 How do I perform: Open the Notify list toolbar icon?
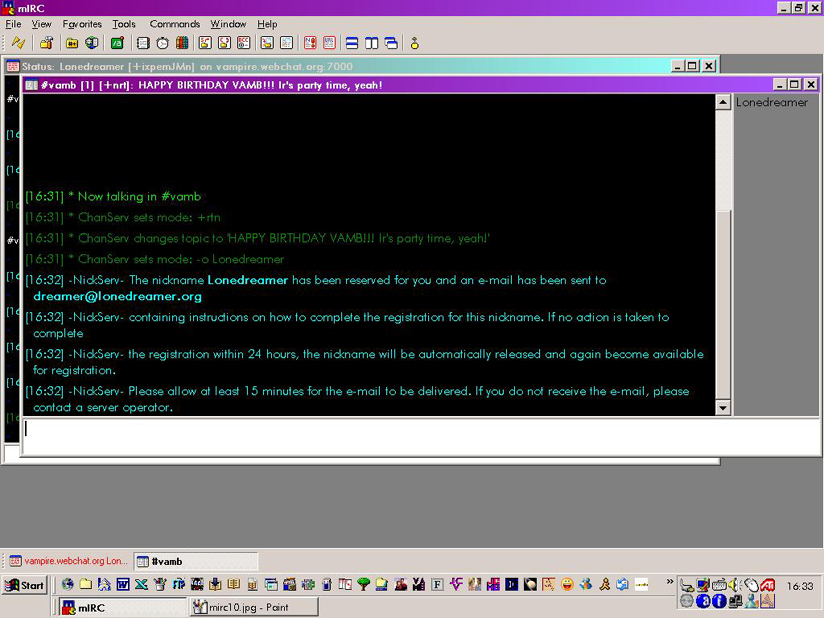tap(310, 43)
